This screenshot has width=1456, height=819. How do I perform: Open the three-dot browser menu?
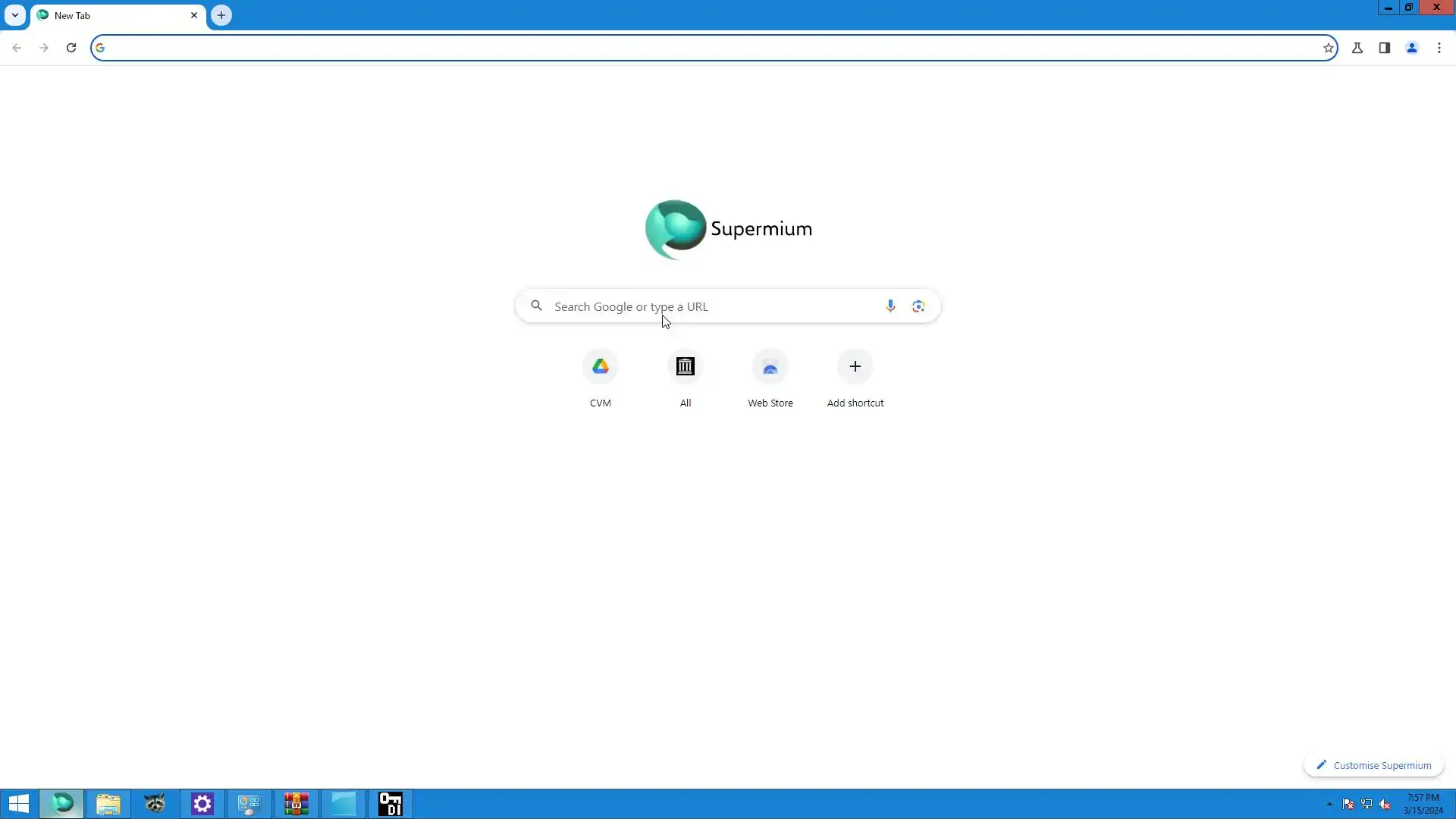(1439, 48)
